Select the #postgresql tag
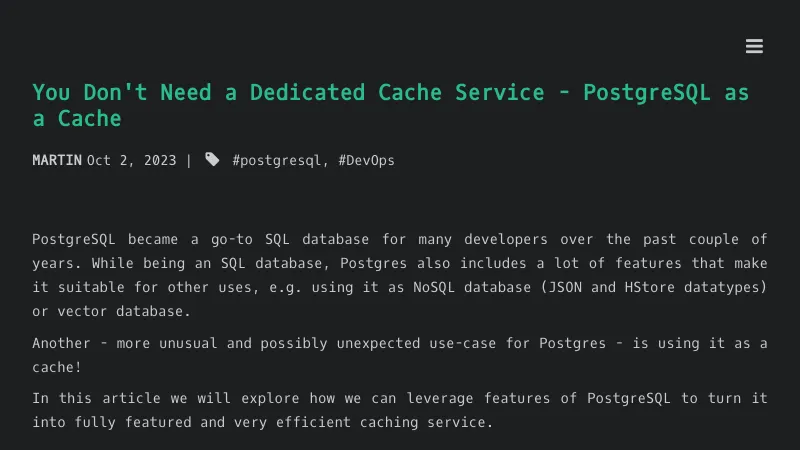800x450 pixels. tap(276, 160)
